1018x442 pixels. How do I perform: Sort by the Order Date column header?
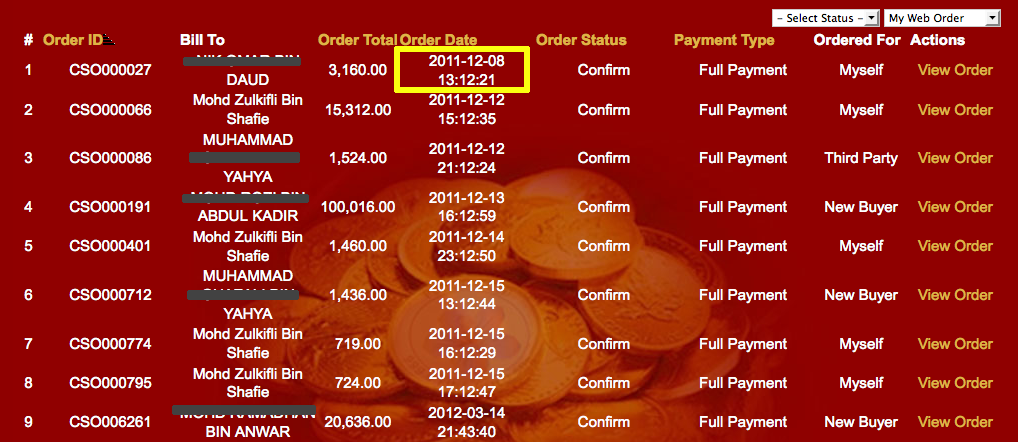pyautogui.click(x=439, y=40)
